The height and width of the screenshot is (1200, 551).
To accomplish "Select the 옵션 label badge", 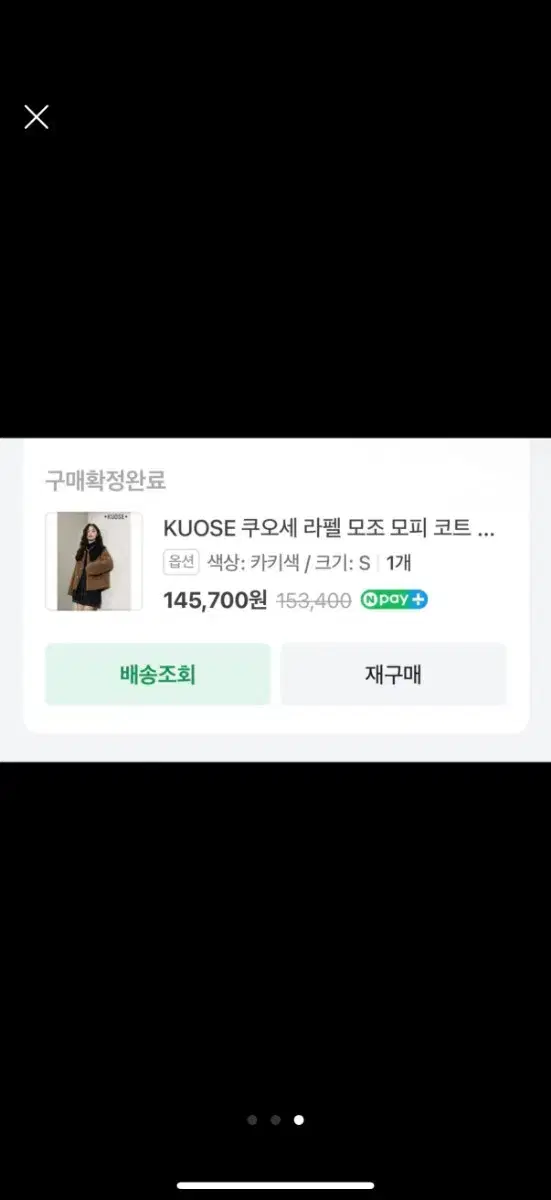I will pyautogui.click(x=181, y=562).
